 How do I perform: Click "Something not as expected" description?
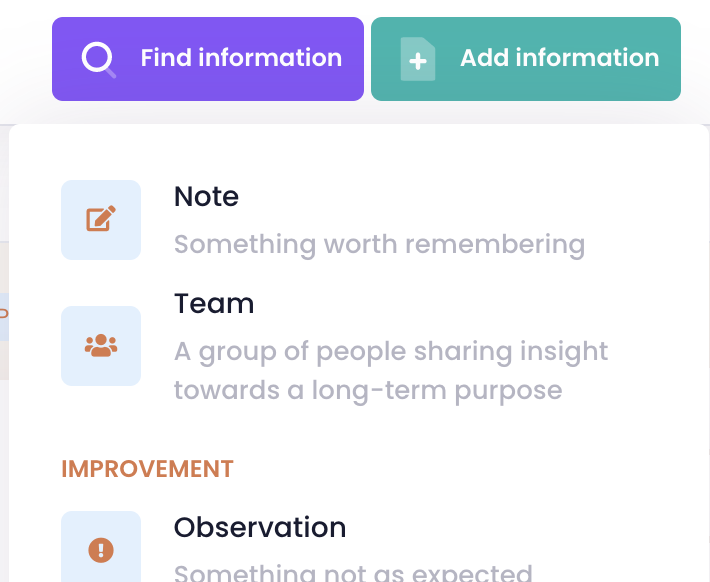(x=353, y=572)
